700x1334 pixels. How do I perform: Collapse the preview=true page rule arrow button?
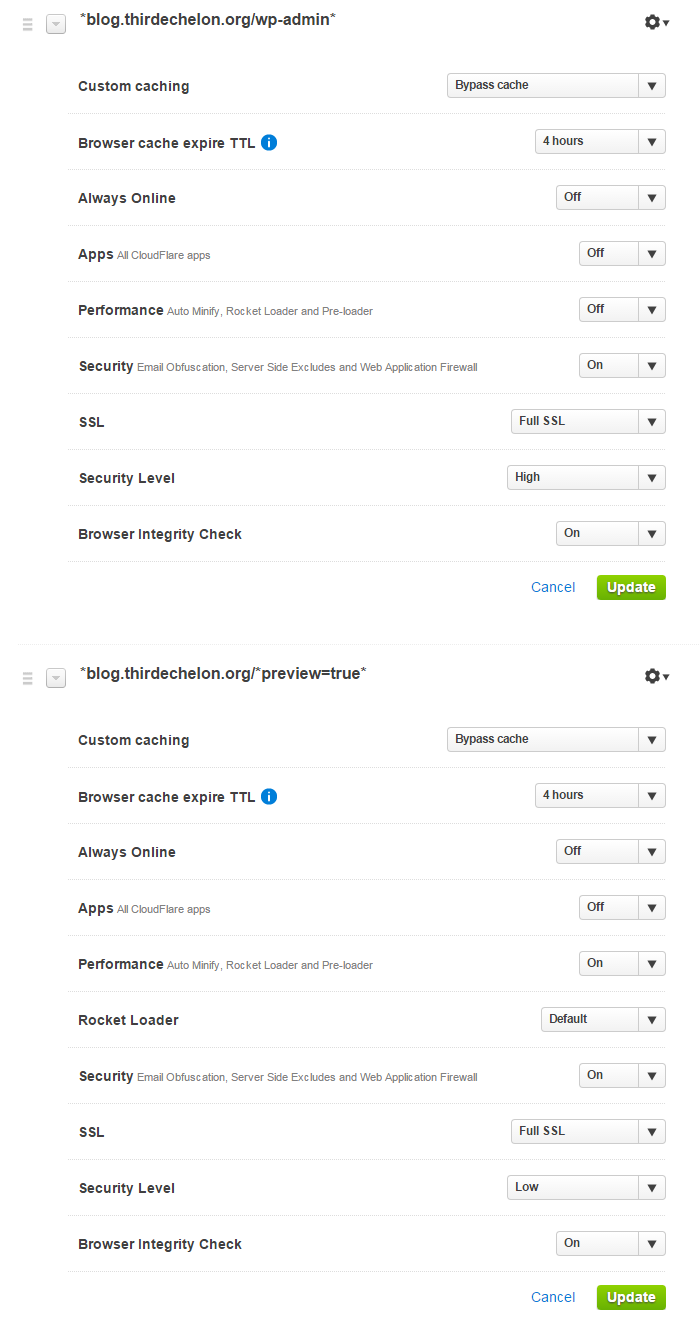point(56,678)
